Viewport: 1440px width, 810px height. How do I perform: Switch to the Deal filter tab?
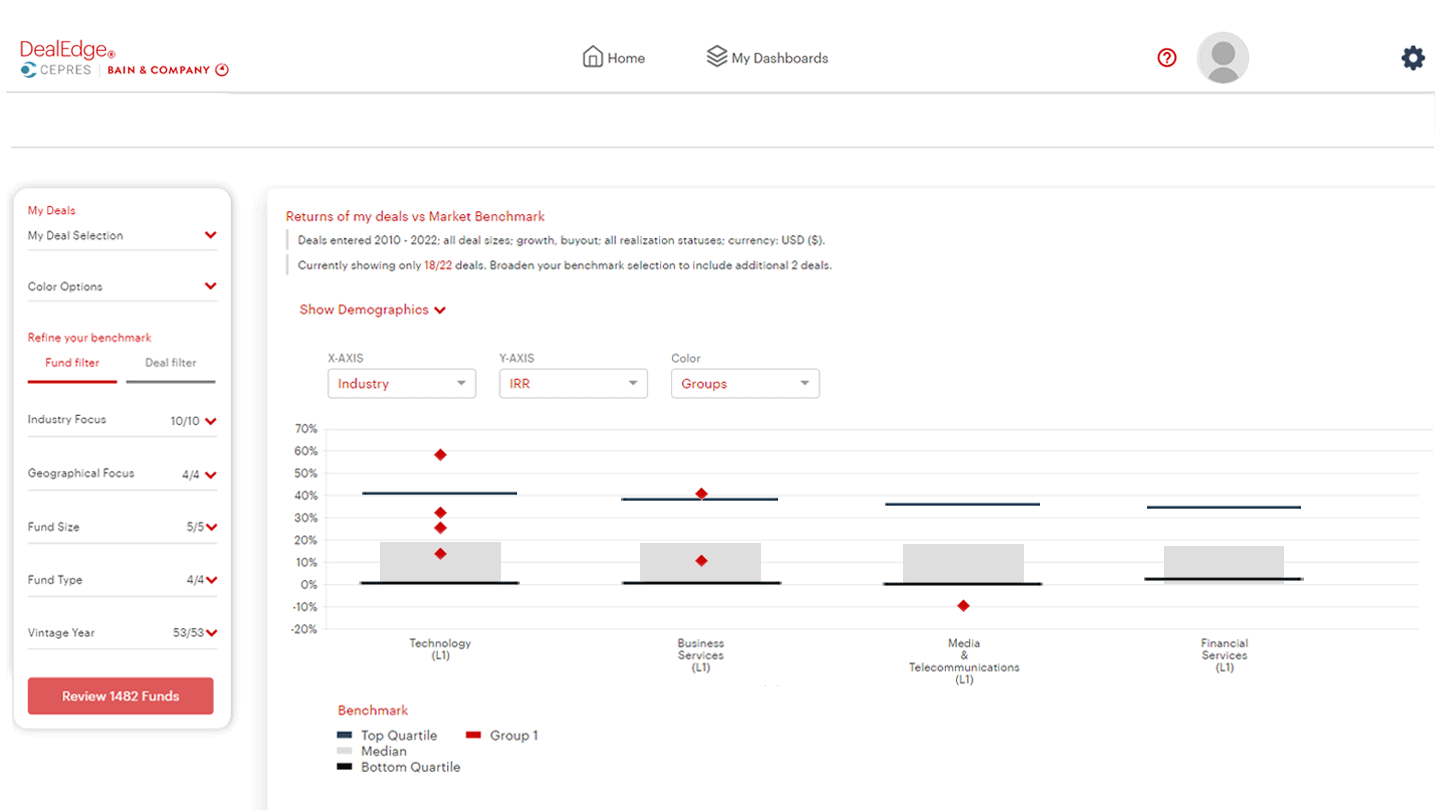[171, 363]
